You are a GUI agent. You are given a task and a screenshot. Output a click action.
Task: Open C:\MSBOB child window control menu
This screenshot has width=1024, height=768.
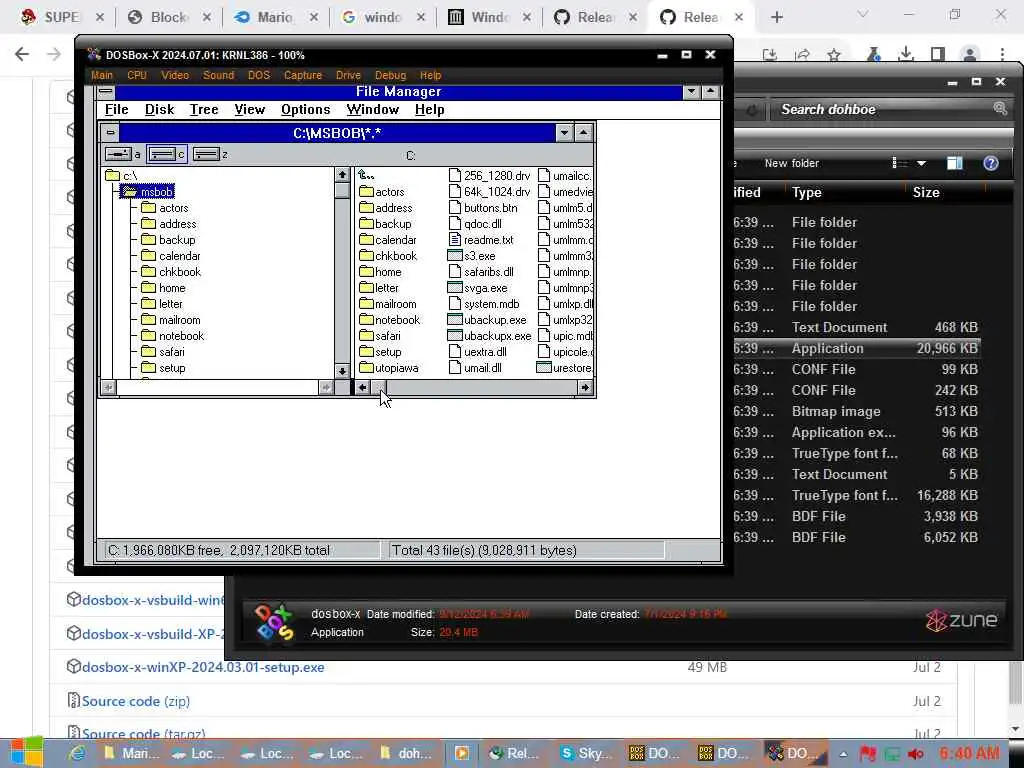[110, 133]
